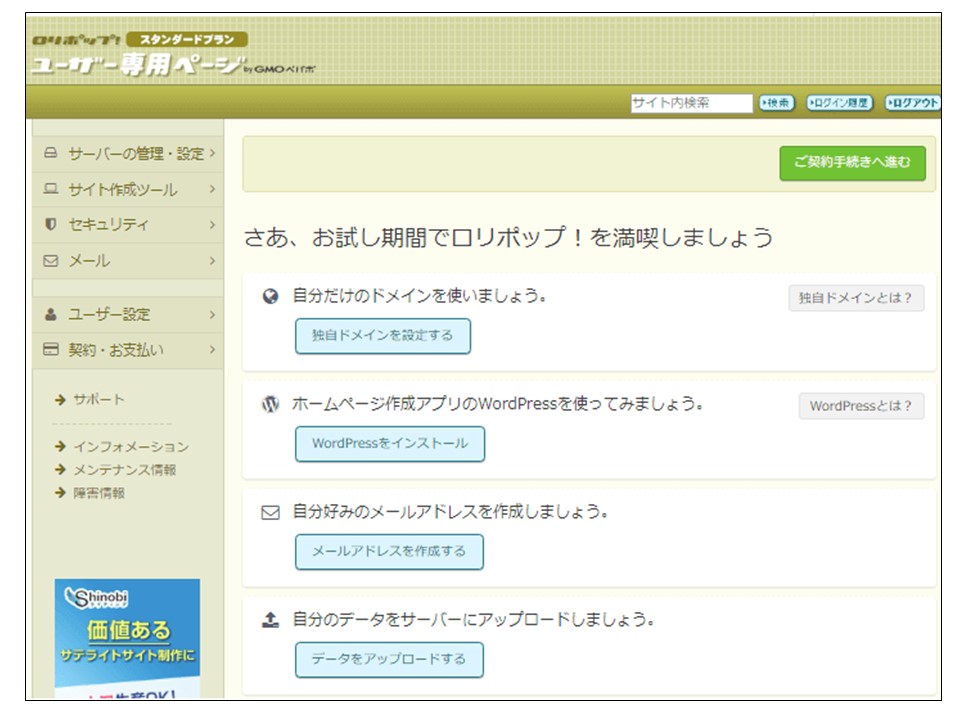Click the WordPressをインストール button
This screenshot has height=720, width=960.
[388, 444]
